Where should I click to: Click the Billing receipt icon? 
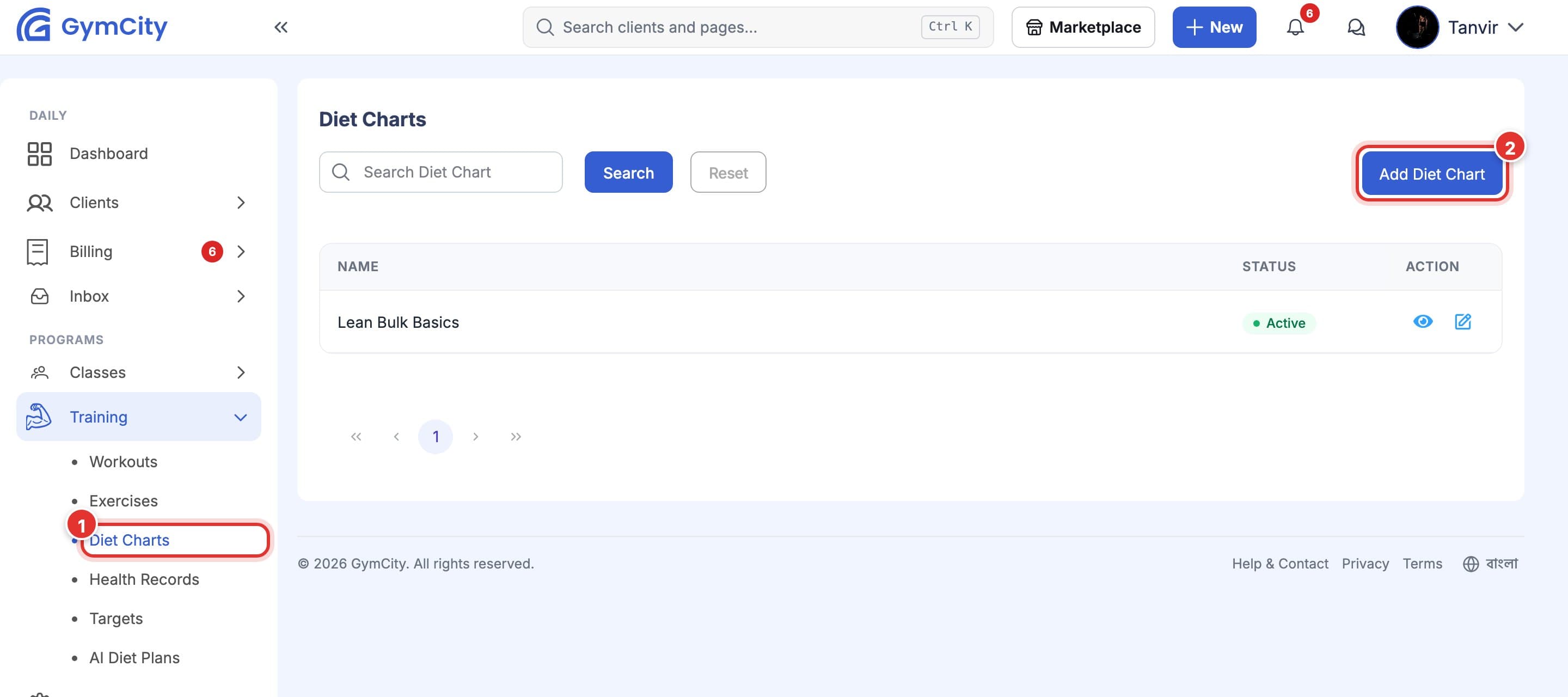(38, 252)
